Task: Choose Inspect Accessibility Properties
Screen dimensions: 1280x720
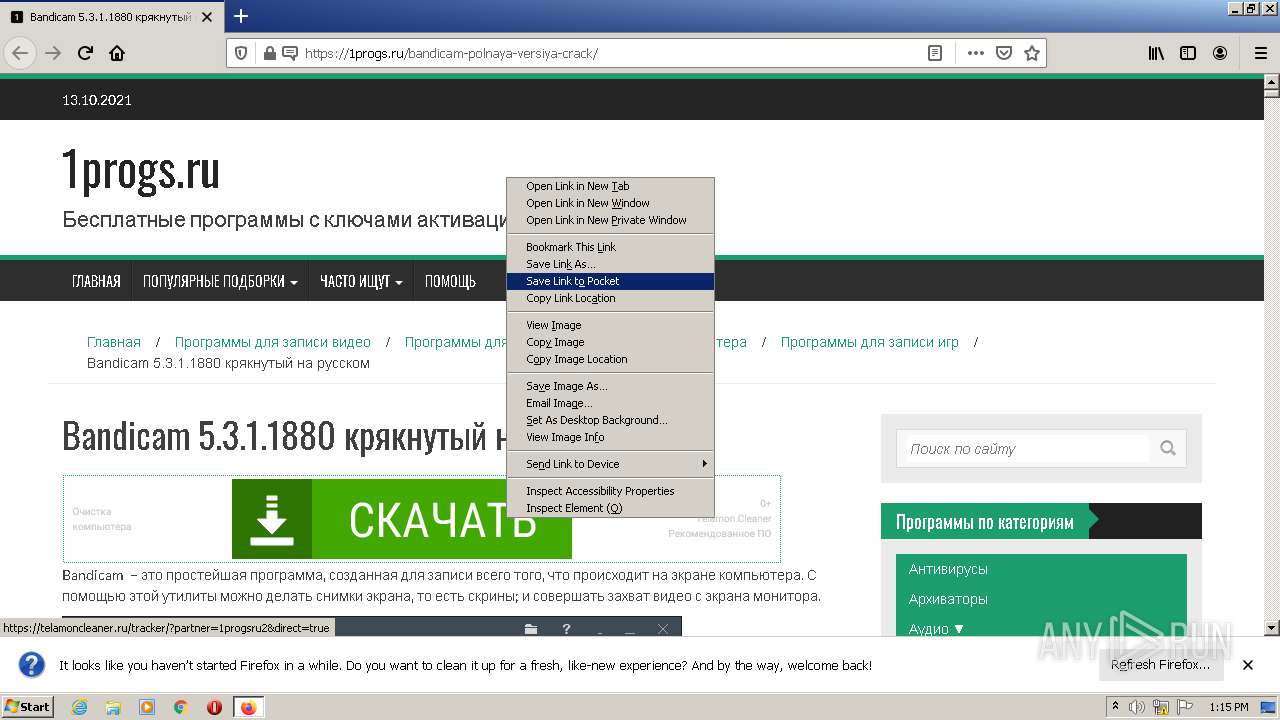Action: 610,491
